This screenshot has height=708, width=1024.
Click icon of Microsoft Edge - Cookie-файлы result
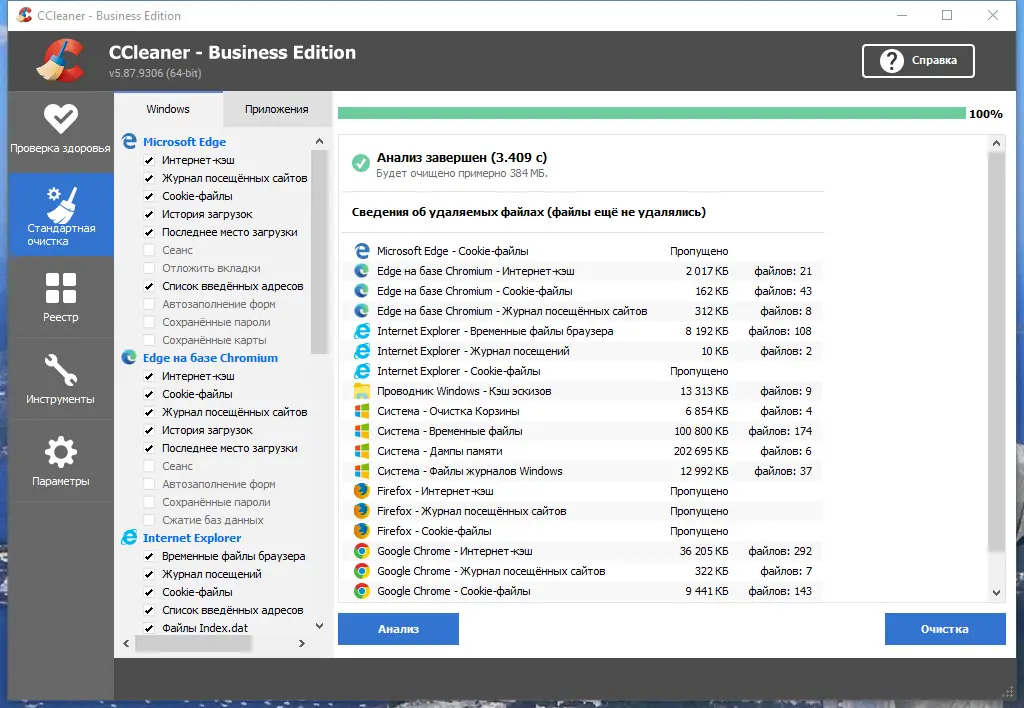tap(361, 251)
